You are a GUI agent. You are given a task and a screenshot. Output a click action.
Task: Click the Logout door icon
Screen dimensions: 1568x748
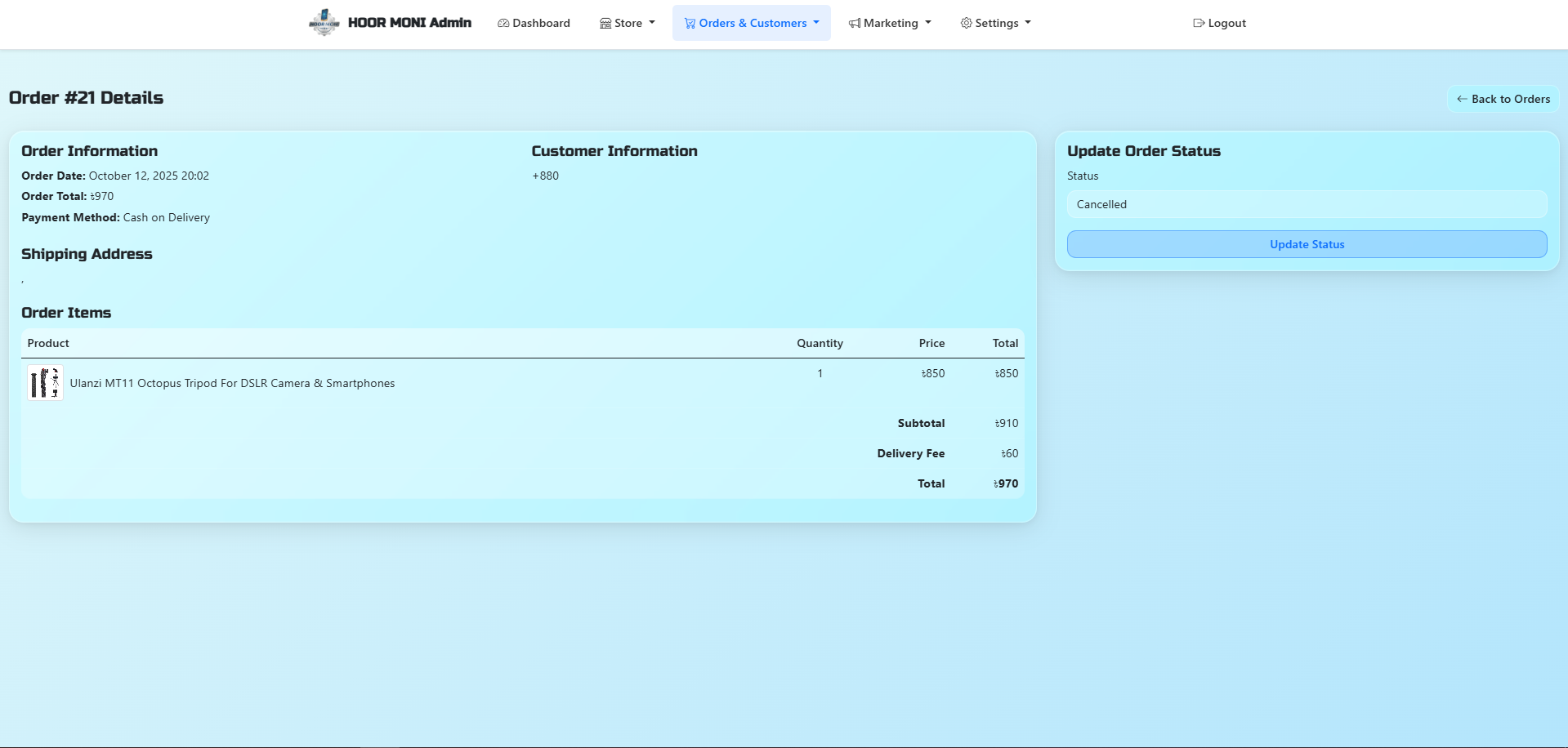[1199, 23]
